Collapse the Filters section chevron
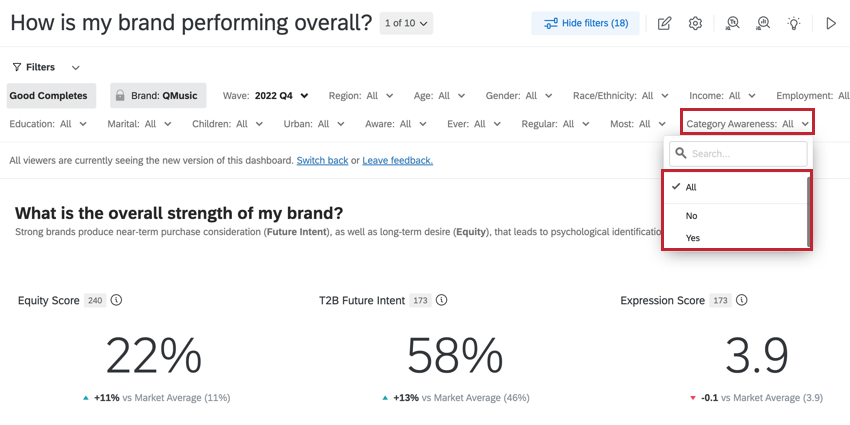 click(x=76, y=67)
